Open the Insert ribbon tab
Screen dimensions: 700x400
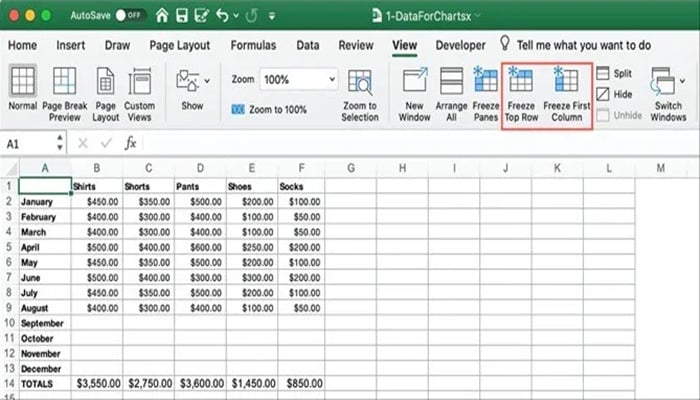point(71,45)
